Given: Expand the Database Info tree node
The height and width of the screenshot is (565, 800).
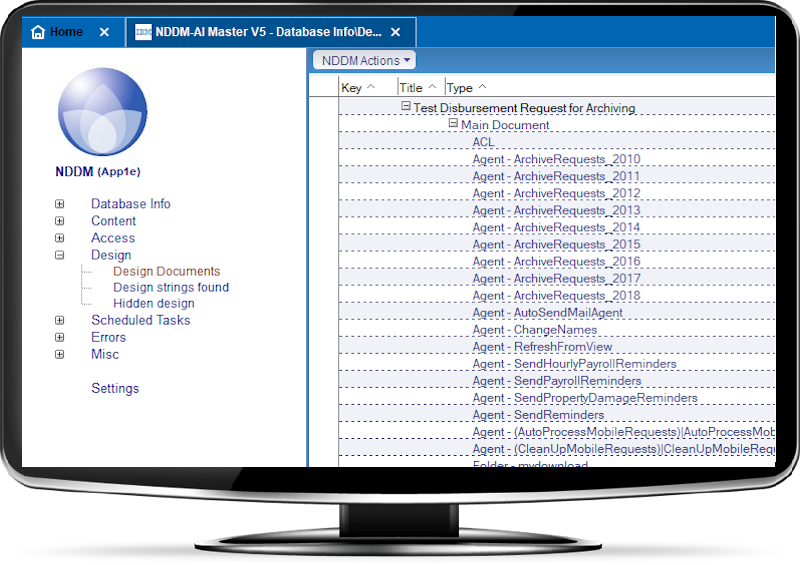Looking at the screenshot, I should click(60, 204).
